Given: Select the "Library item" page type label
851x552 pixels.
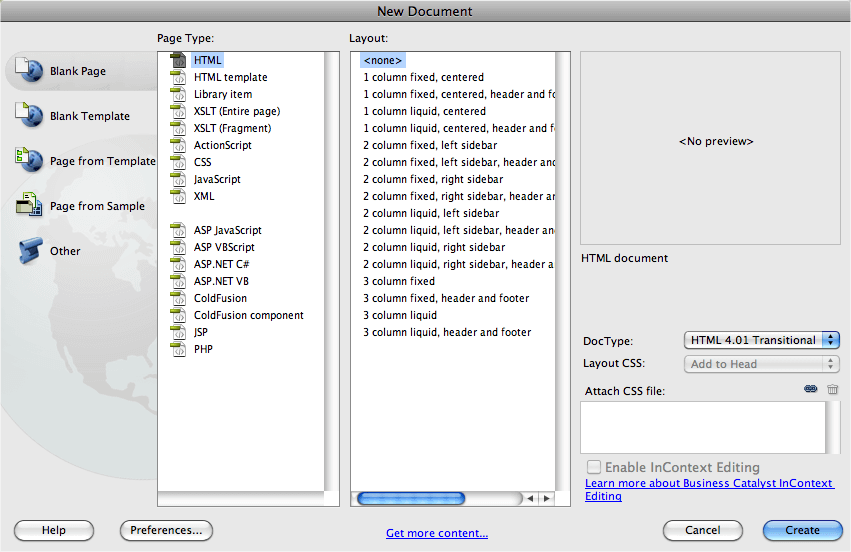Looking at the screenshot, I should click(x=223, y=94).
